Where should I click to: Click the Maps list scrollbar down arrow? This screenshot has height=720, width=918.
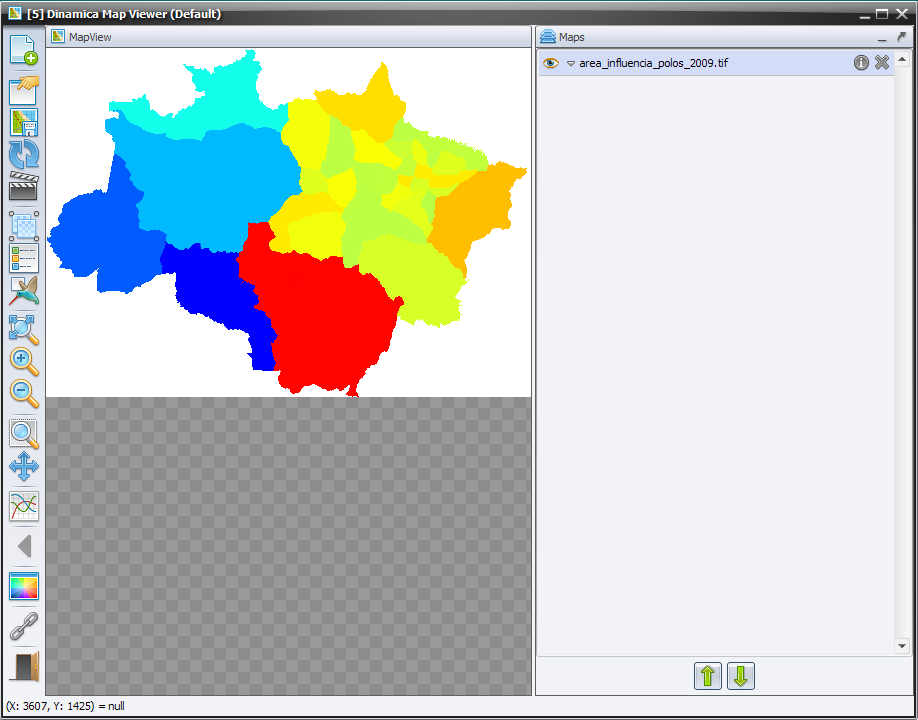coord(902,646)
